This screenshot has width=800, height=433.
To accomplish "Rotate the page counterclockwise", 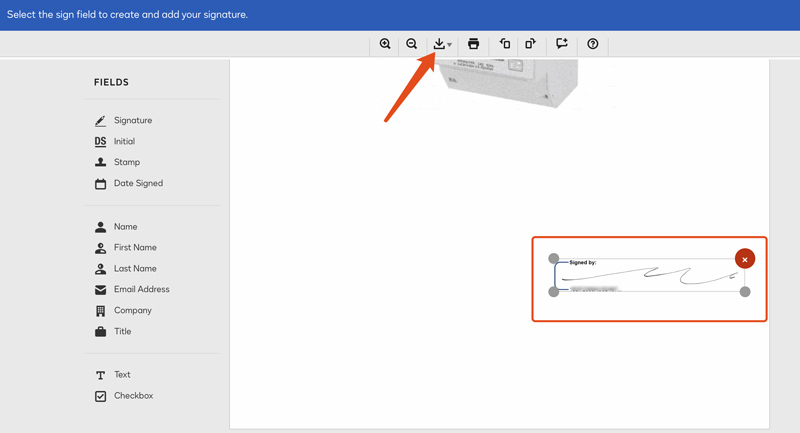I will 505,44.
